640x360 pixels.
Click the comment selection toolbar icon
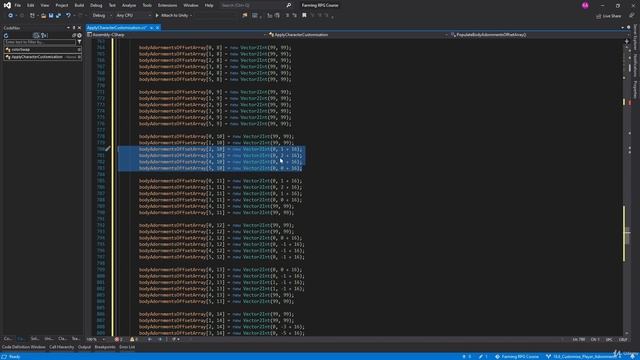[x=270, y=16]
